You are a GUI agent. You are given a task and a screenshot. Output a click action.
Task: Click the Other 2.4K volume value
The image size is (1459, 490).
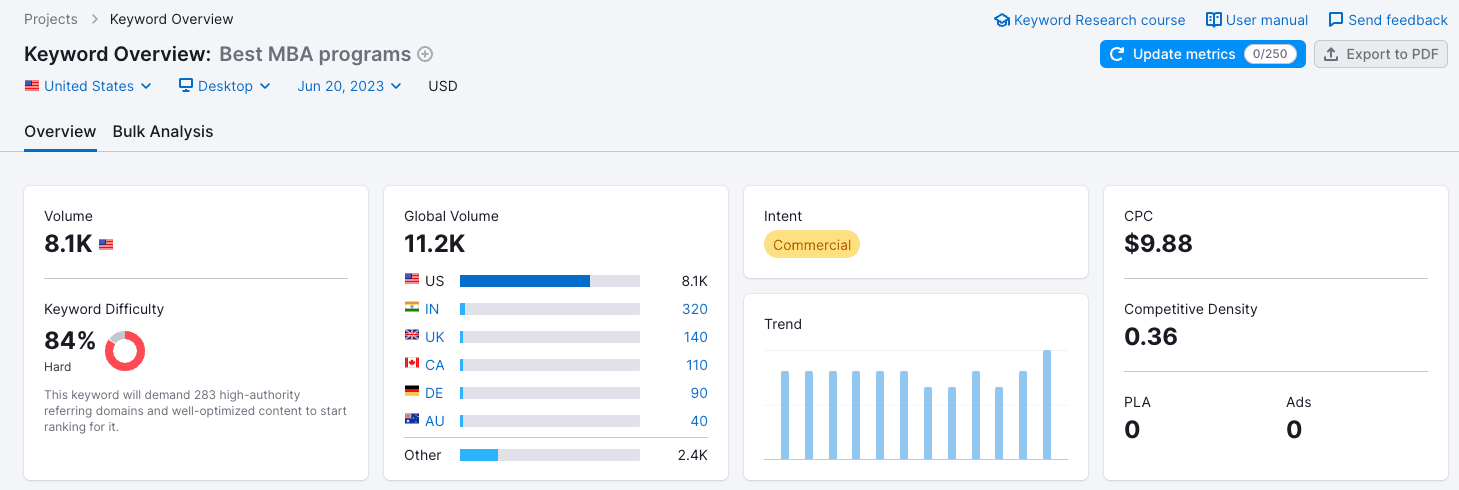pos(694,455)
